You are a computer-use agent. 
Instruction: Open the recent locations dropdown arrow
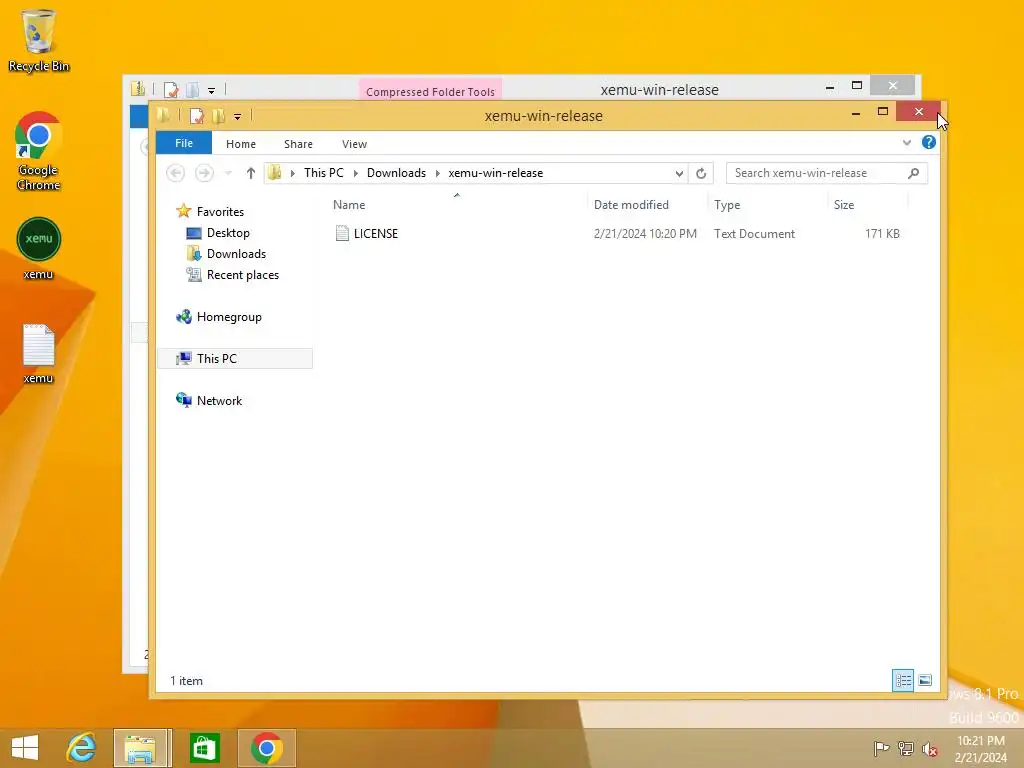click(228, 173)
